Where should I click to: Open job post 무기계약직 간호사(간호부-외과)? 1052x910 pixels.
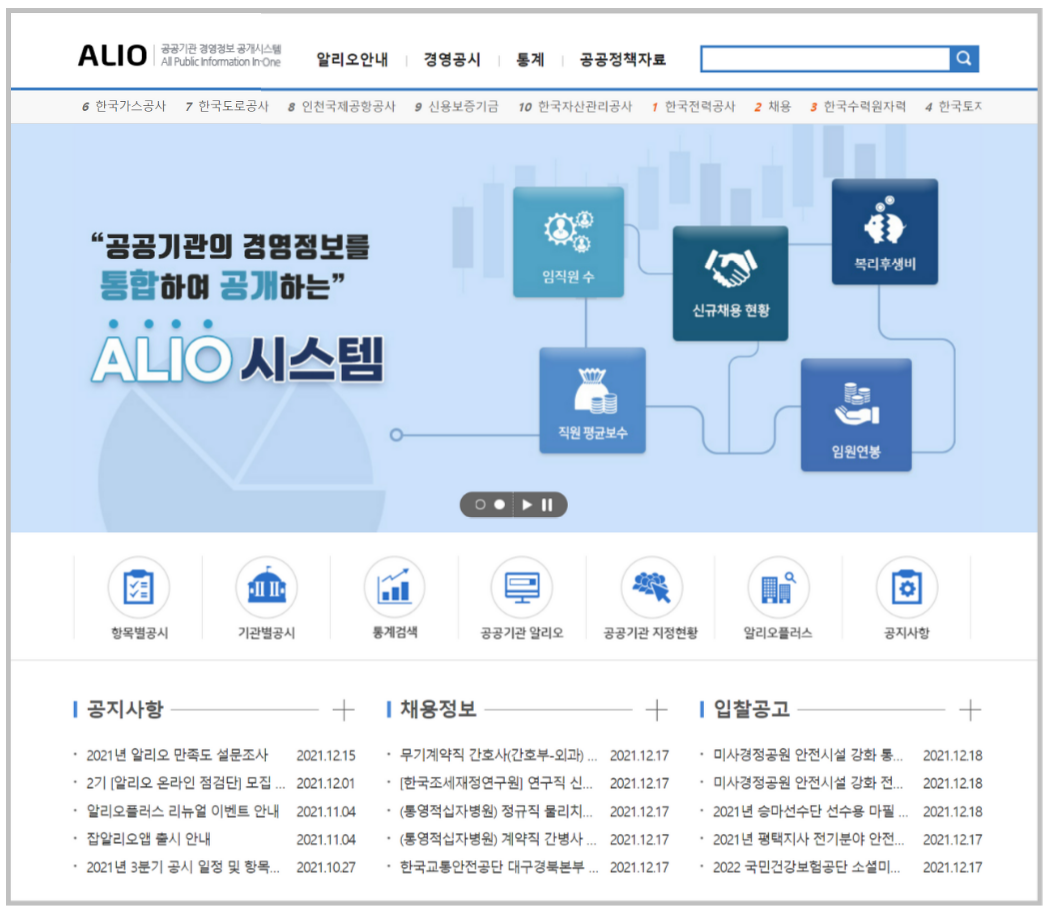pos(498,755)
